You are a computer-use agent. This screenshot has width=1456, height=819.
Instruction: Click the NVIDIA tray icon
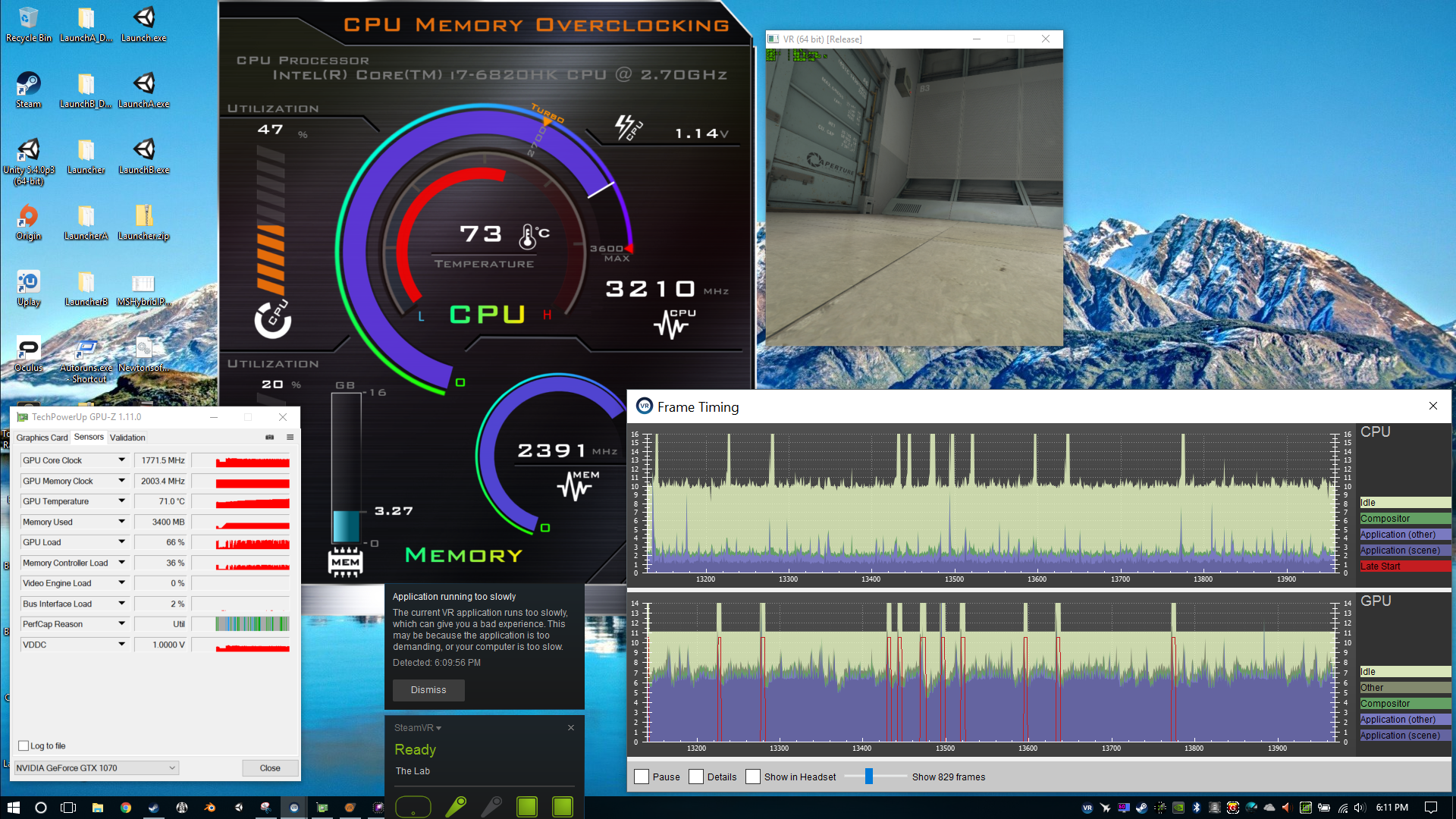(x=1178, y=808)
